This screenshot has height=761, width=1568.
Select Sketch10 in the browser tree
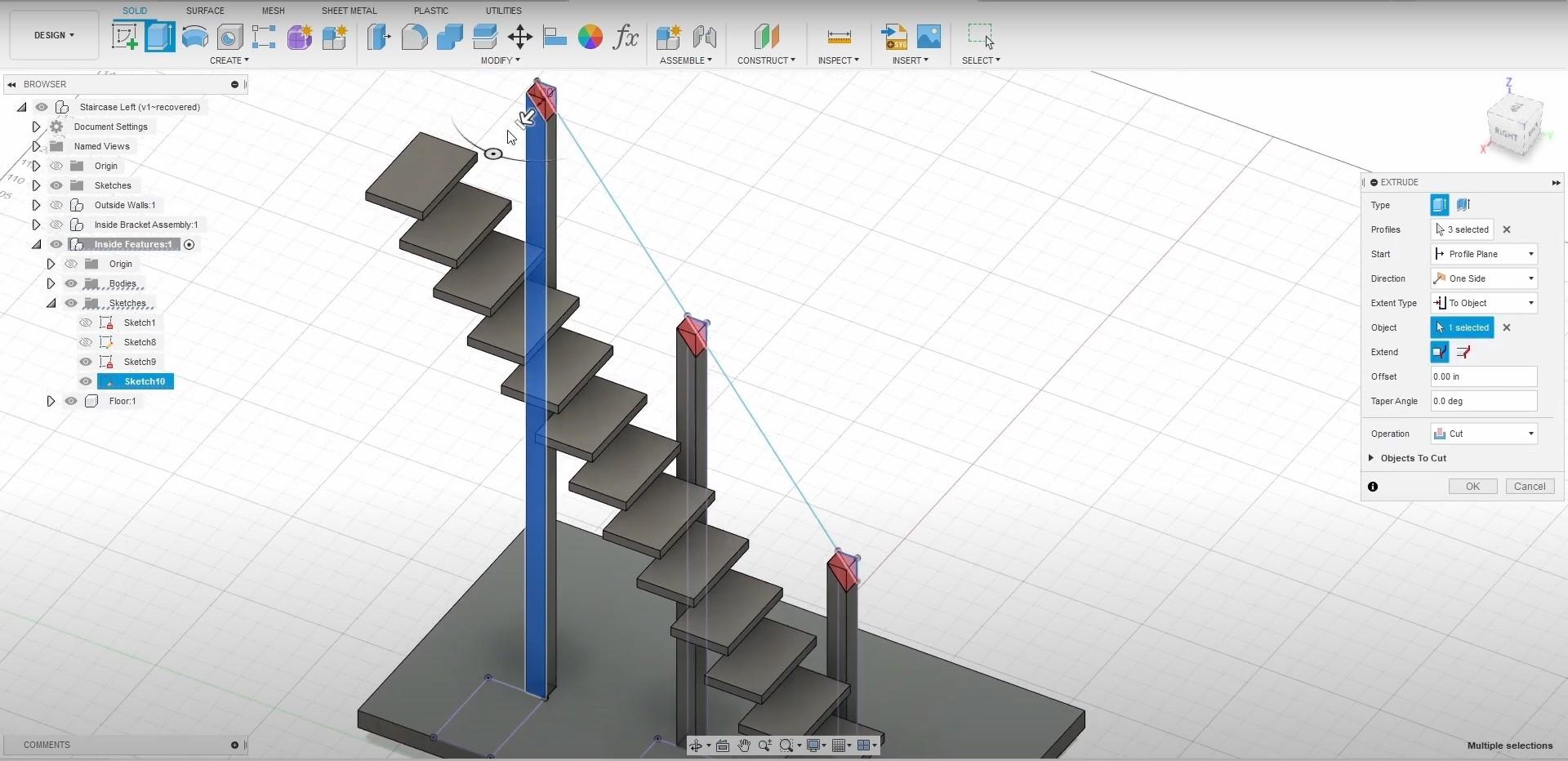click(144, 381)
